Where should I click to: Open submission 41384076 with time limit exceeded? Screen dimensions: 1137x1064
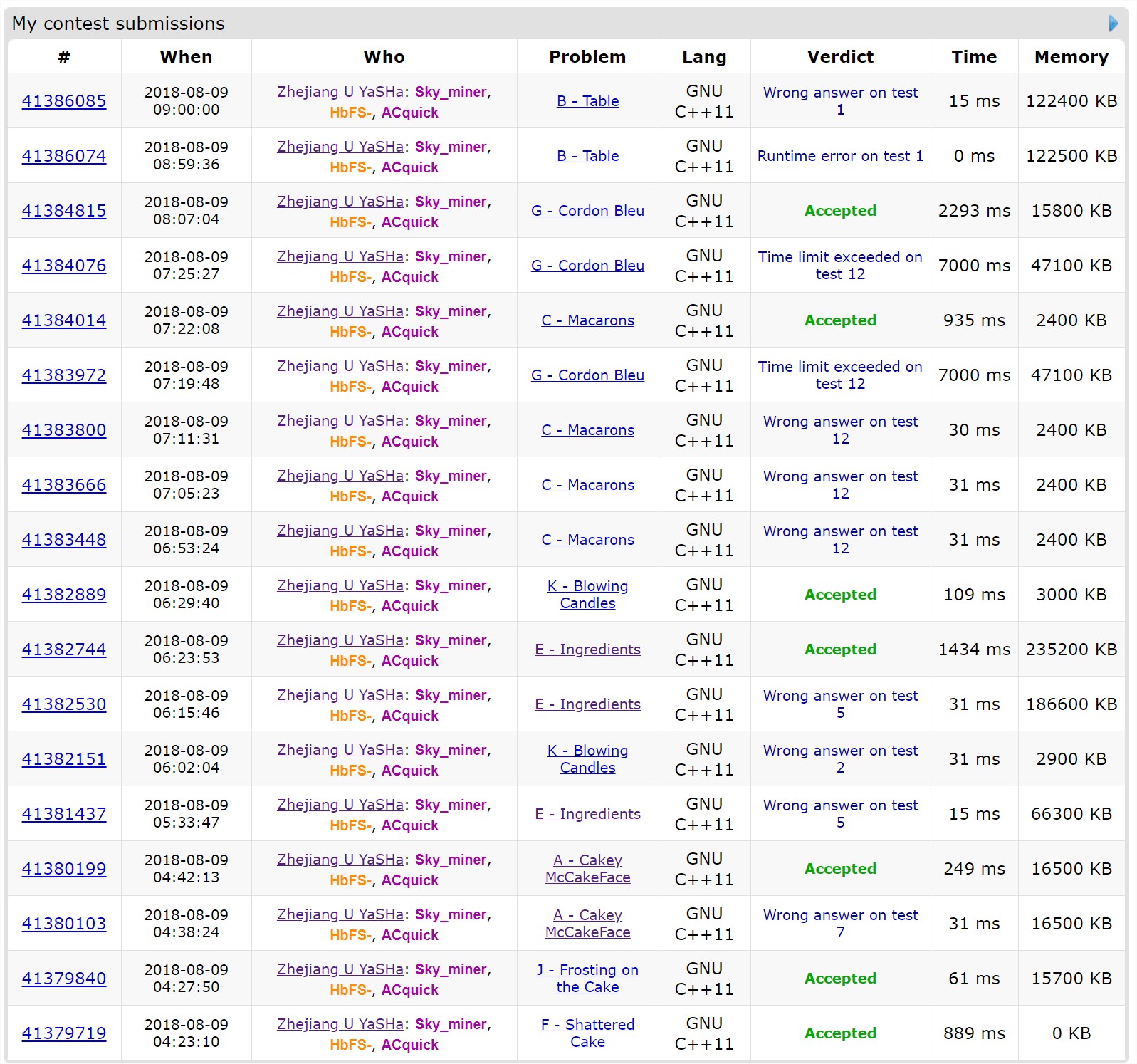coord(64,266)
